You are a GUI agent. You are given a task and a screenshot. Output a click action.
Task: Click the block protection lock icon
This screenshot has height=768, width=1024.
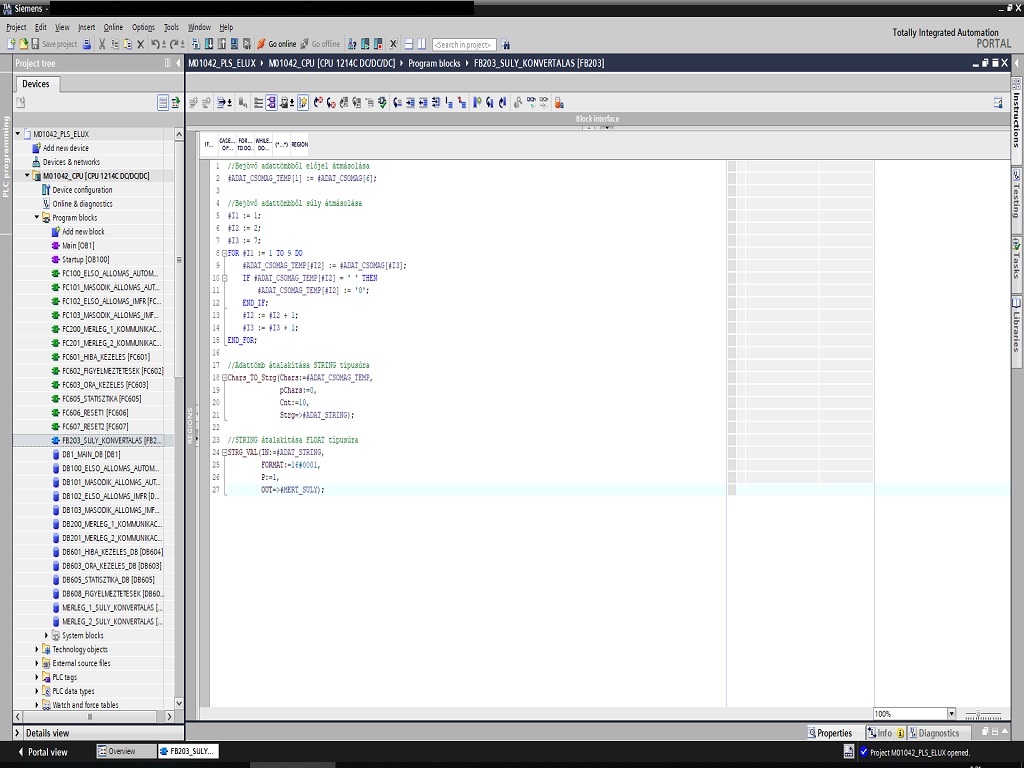click(x=559, y=103)
